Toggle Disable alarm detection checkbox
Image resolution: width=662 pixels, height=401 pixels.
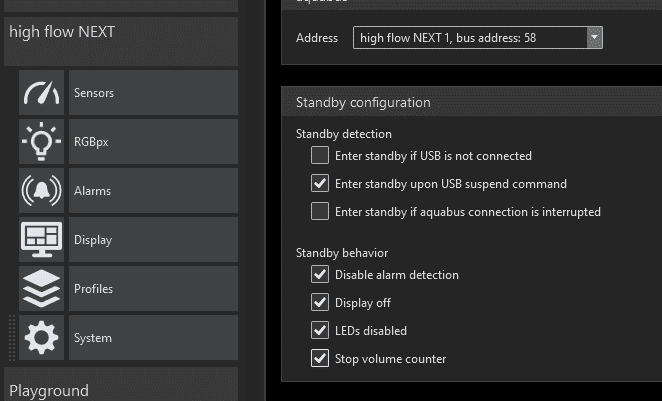coord(320,274)
